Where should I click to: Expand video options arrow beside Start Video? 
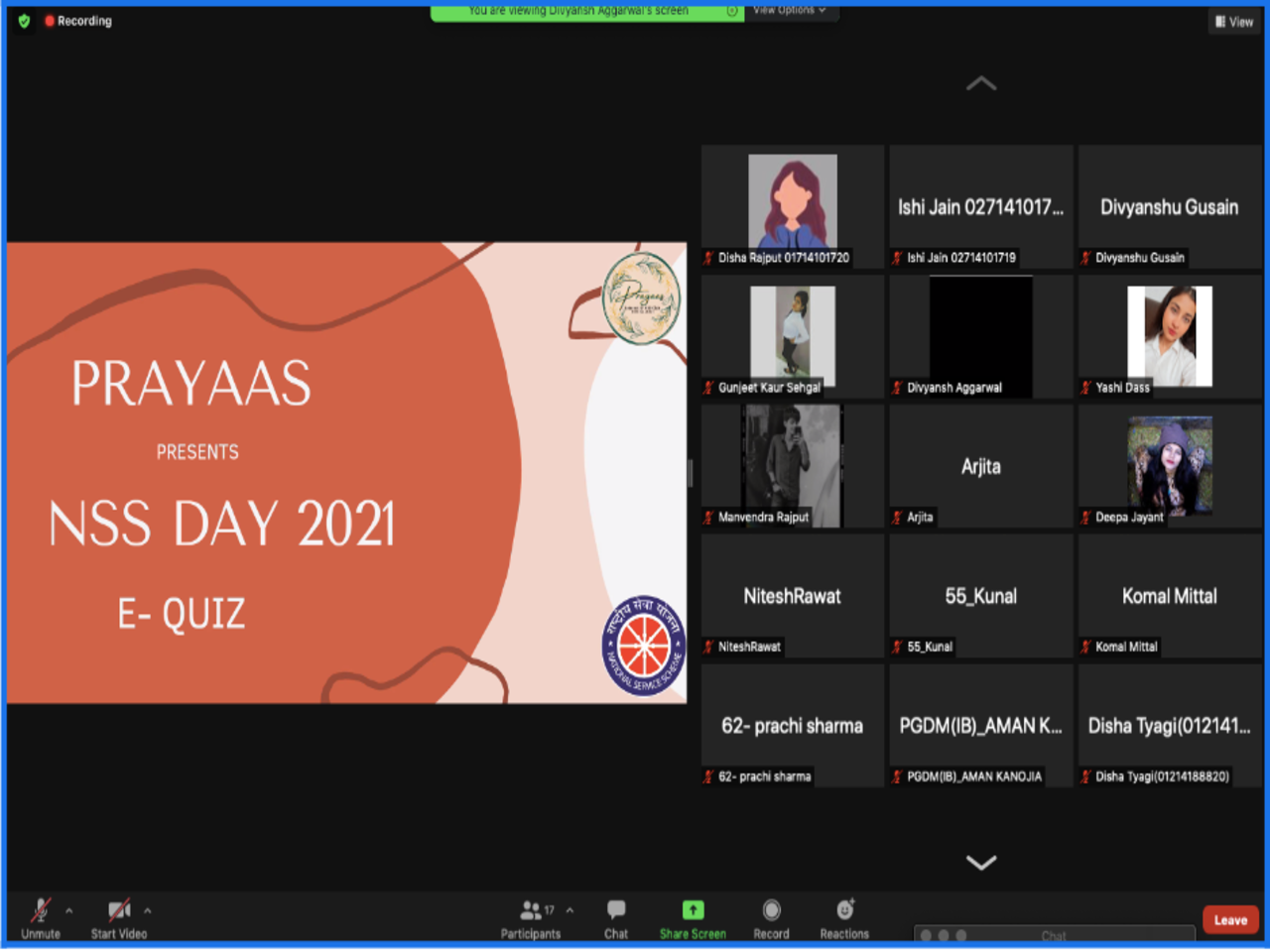point(148,910)
